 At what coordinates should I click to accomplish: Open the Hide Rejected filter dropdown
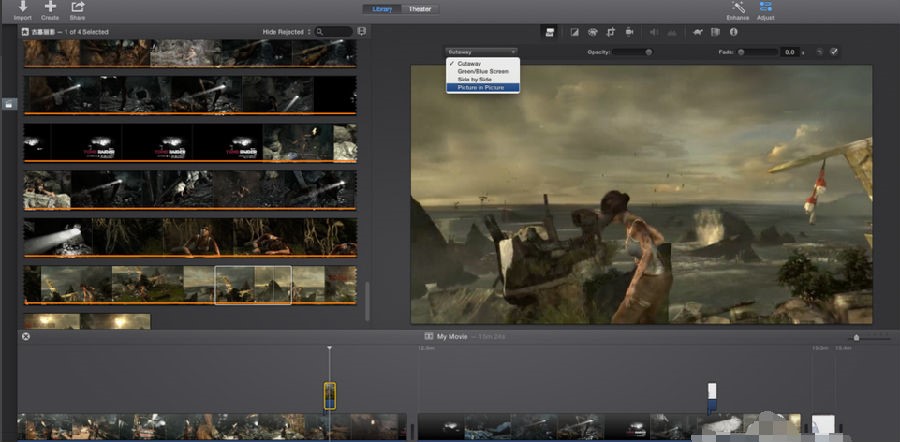[286, 32]
